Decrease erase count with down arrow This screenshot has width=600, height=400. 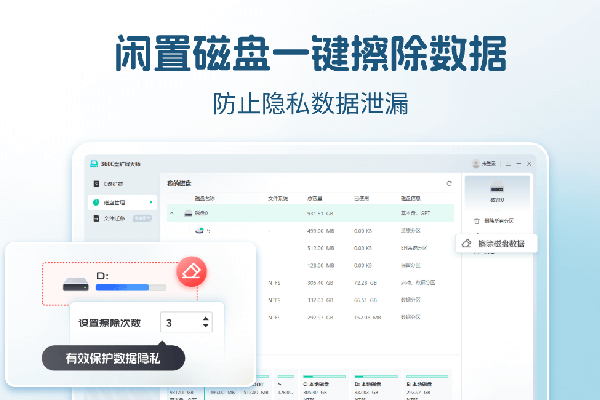pyautogui.click(x=206, y=326)
